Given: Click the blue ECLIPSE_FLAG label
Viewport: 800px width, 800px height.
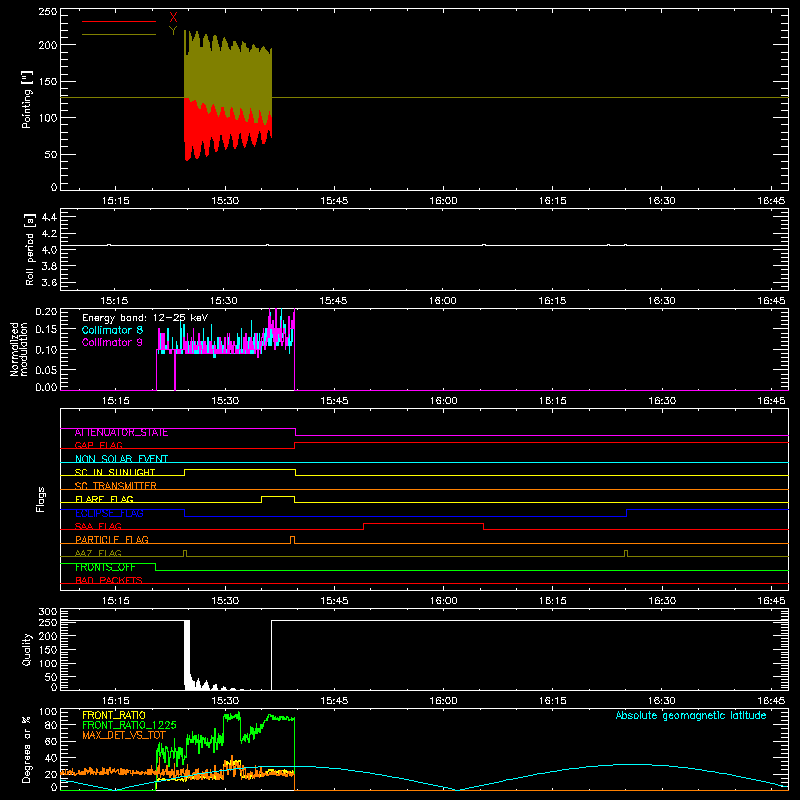Looking at the screenshot, I should 109,513.
